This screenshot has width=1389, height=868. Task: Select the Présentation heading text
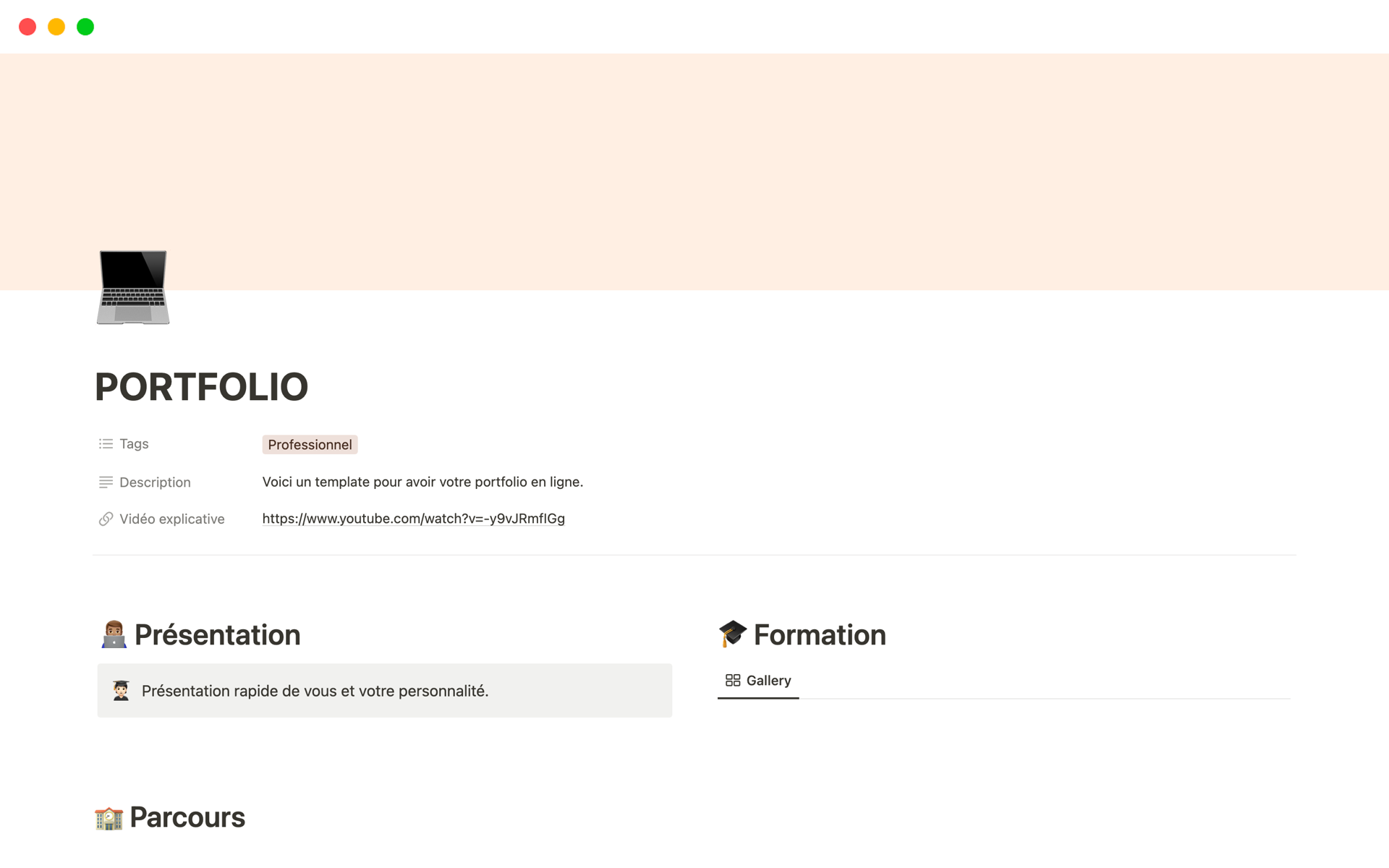pyautogui.click(x=217, y=634)
